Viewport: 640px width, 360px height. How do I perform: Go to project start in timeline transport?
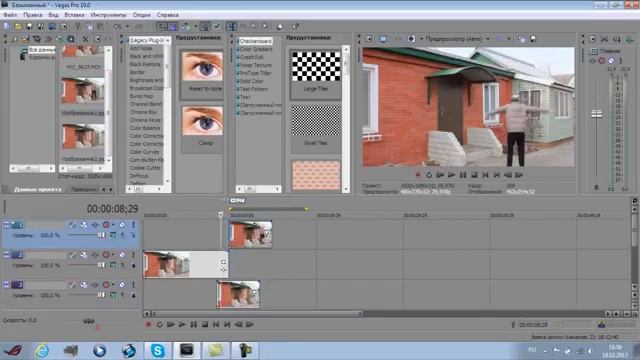tap(216, 324)
